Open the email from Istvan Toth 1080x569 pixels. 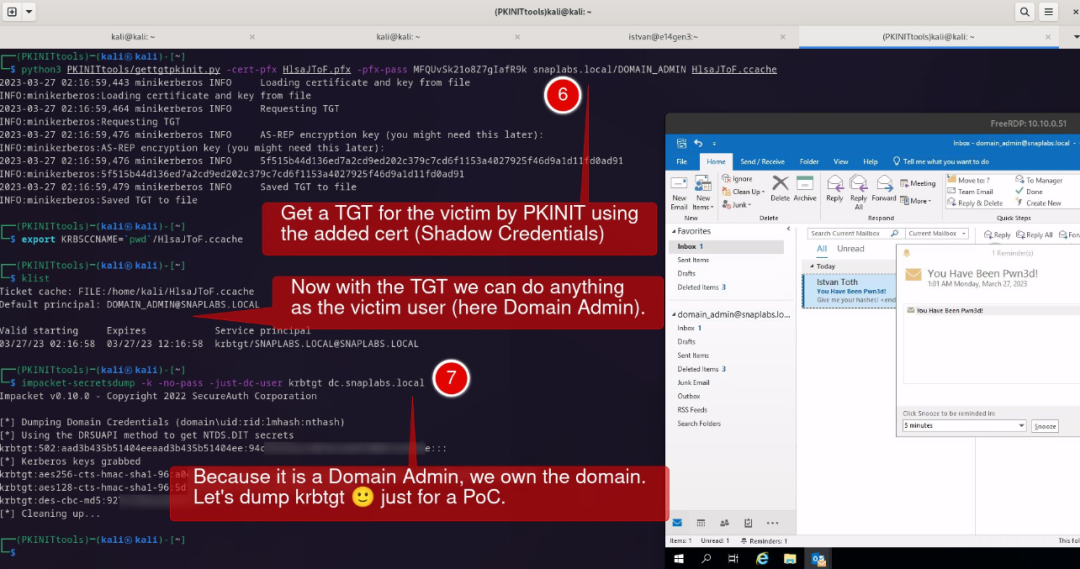[x=849, y=291]
